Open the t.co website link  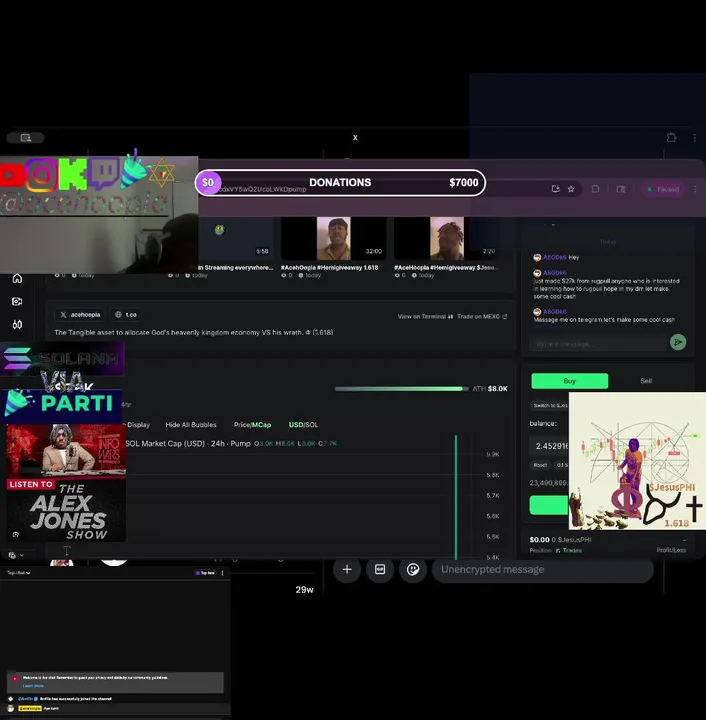pos(126,315)
